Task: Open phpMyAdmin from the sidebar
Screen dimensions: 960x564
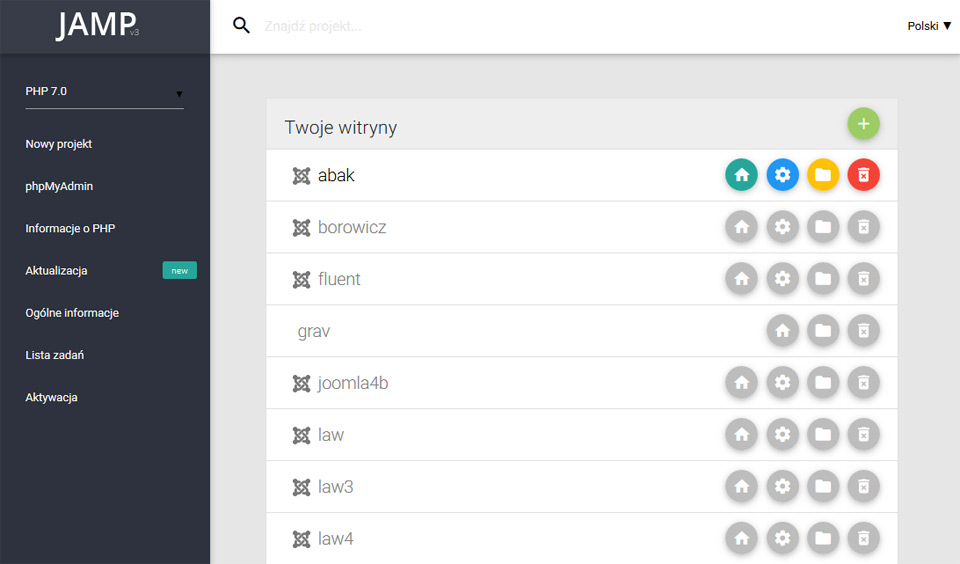Action: [x=59, y=186]
